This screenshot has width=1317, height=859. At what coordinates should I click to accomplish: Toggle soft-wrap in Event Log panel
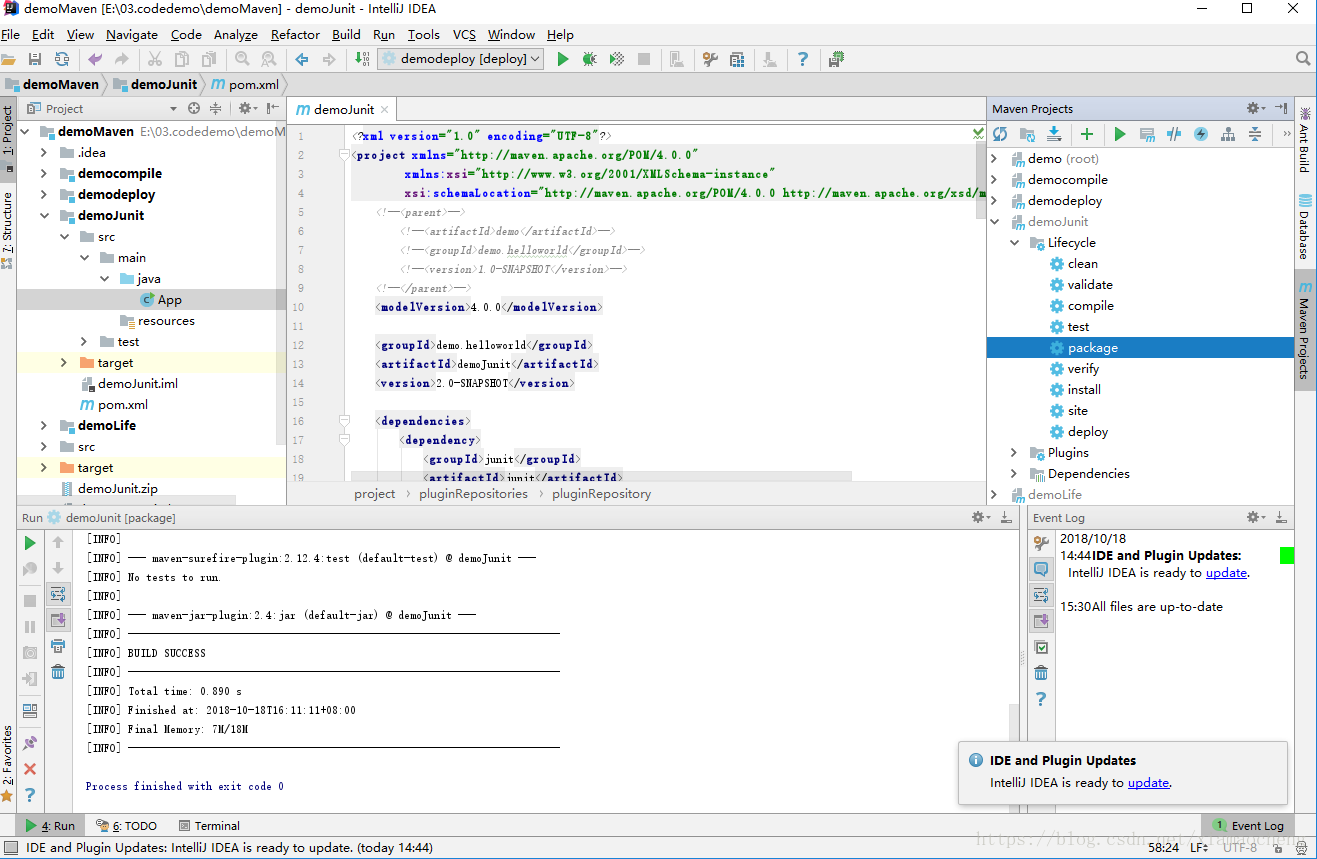(x=1041, y=595)
